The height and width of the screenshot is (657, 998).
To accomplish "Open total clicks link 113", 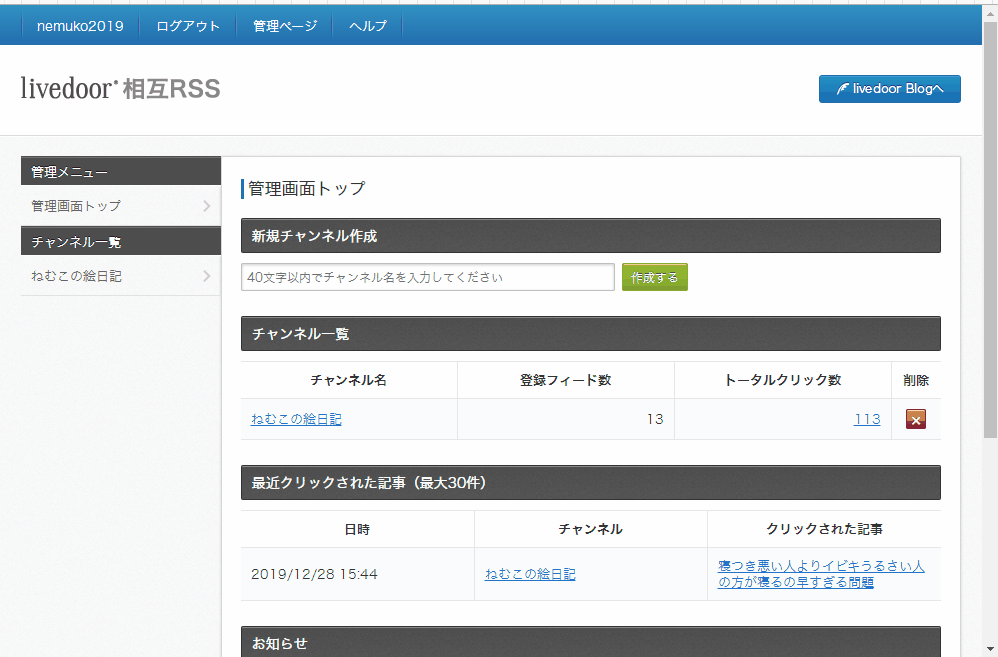I will (x=867, y=419).
